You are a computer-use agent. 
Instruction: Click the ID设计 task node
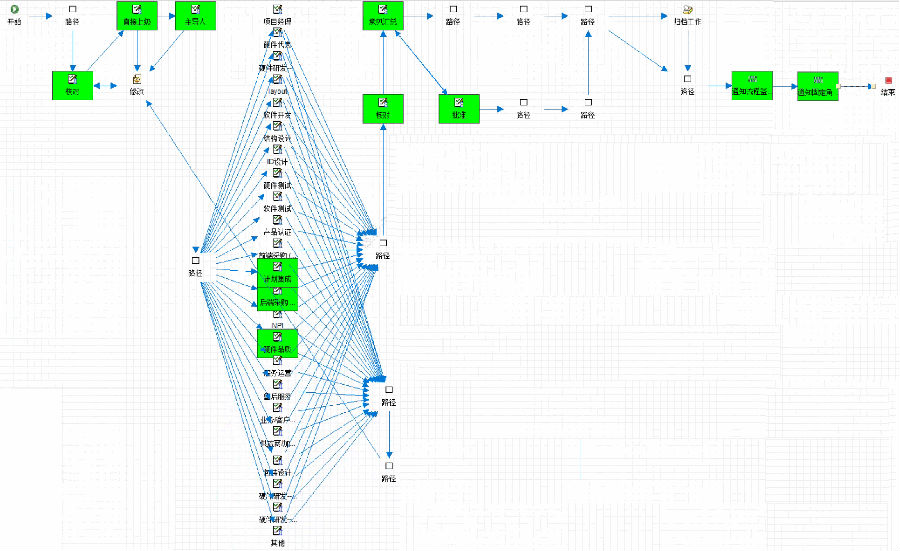(277, 150)
